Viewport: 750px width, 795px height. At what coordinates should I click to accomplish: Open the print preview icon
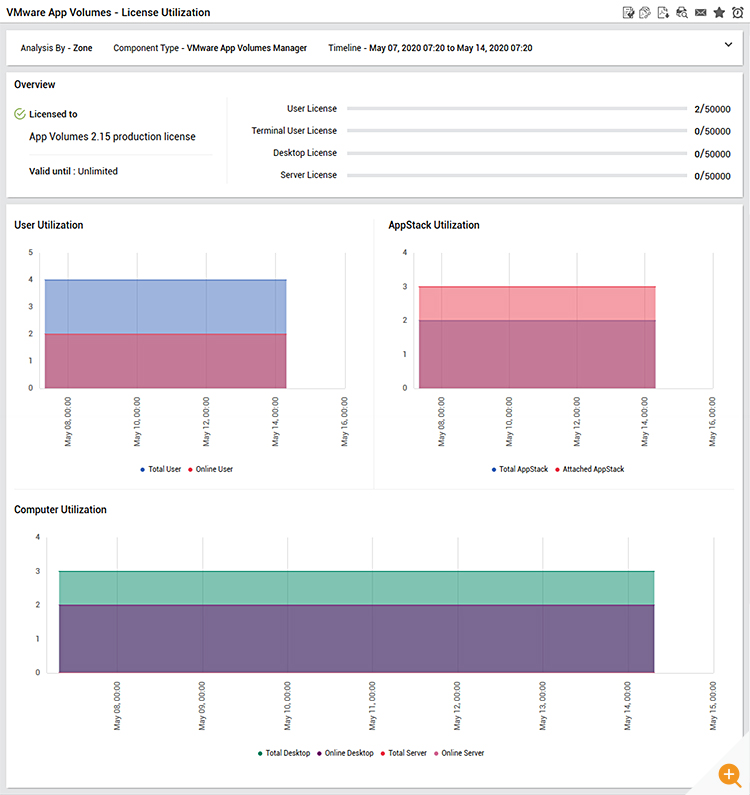coord(682,13)
